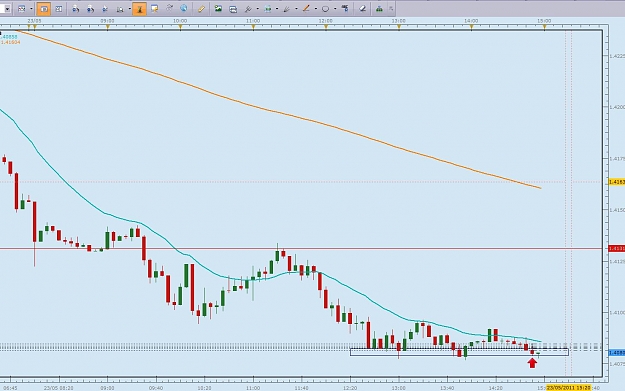Select the teal moving average line

(271, 276)
